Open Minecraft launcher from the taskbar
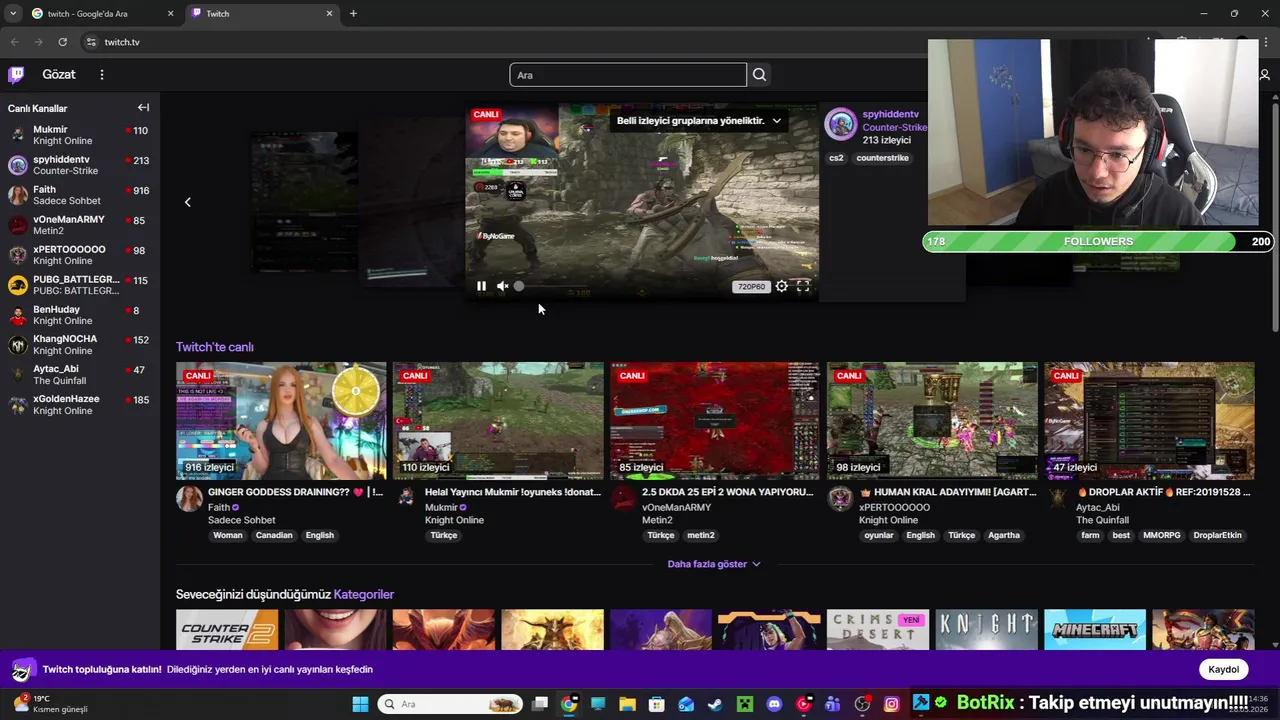 pyautogui.click(x=744, y=704)
